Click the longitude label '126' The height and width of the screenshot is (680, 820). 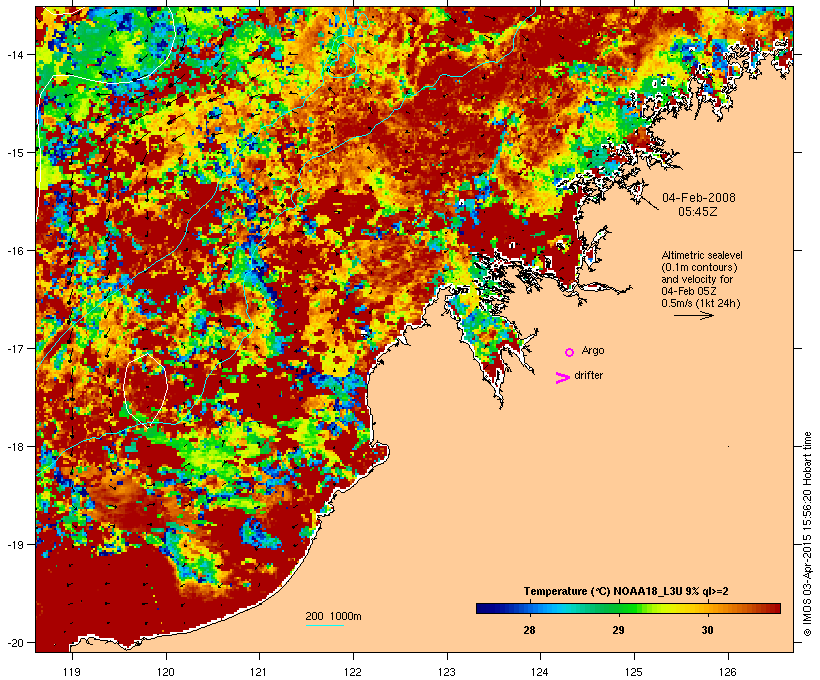tap(728, 672)
